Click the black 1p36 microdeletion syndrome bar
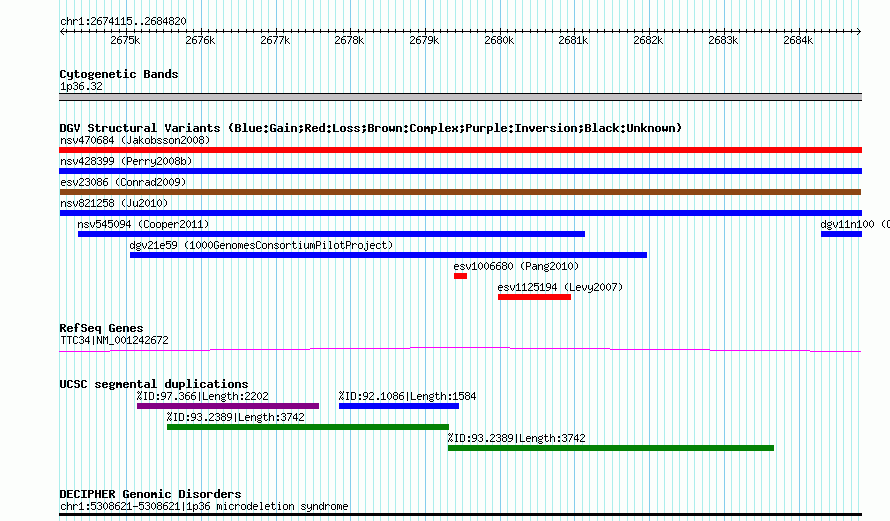The image size is (890, 521). point(460,515)
